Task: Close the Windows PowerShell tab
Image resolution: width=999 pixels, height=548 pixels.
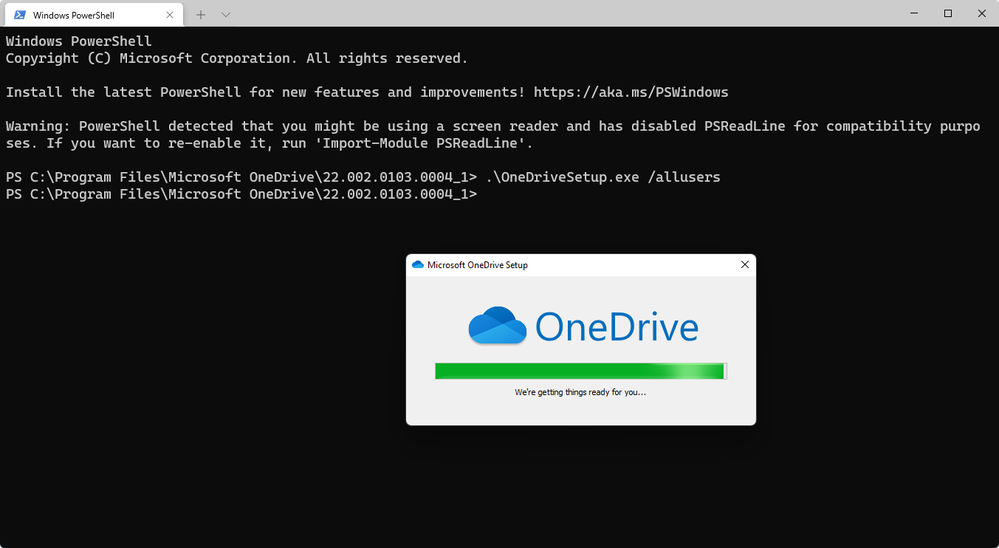Action: pyautogui.click(x=169, y=15)
